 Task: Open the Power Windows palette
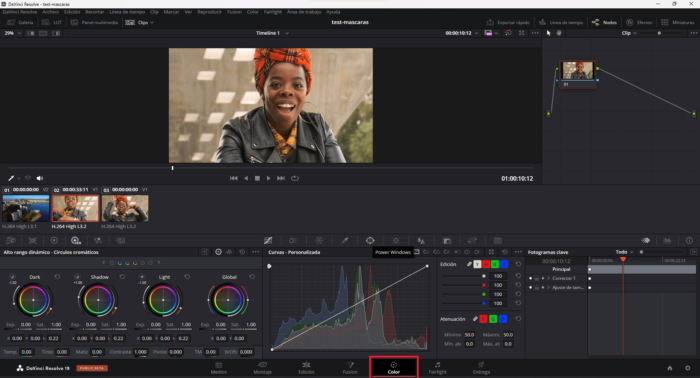(370, 241)
